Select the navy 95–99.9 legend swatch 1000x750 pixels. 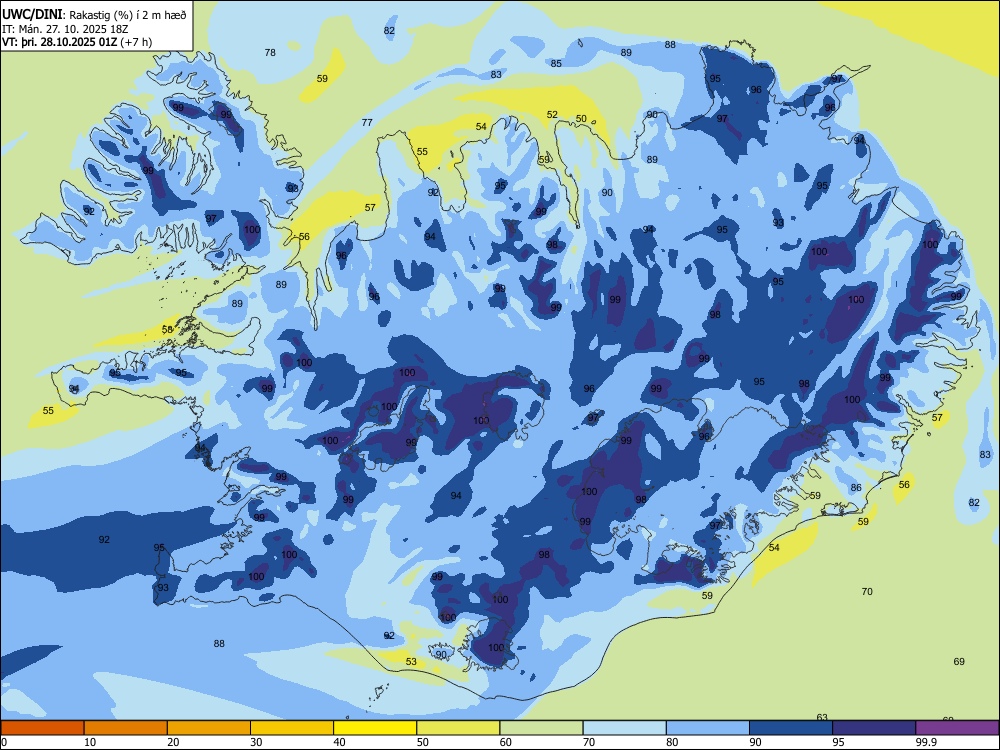tap(874, 728)
